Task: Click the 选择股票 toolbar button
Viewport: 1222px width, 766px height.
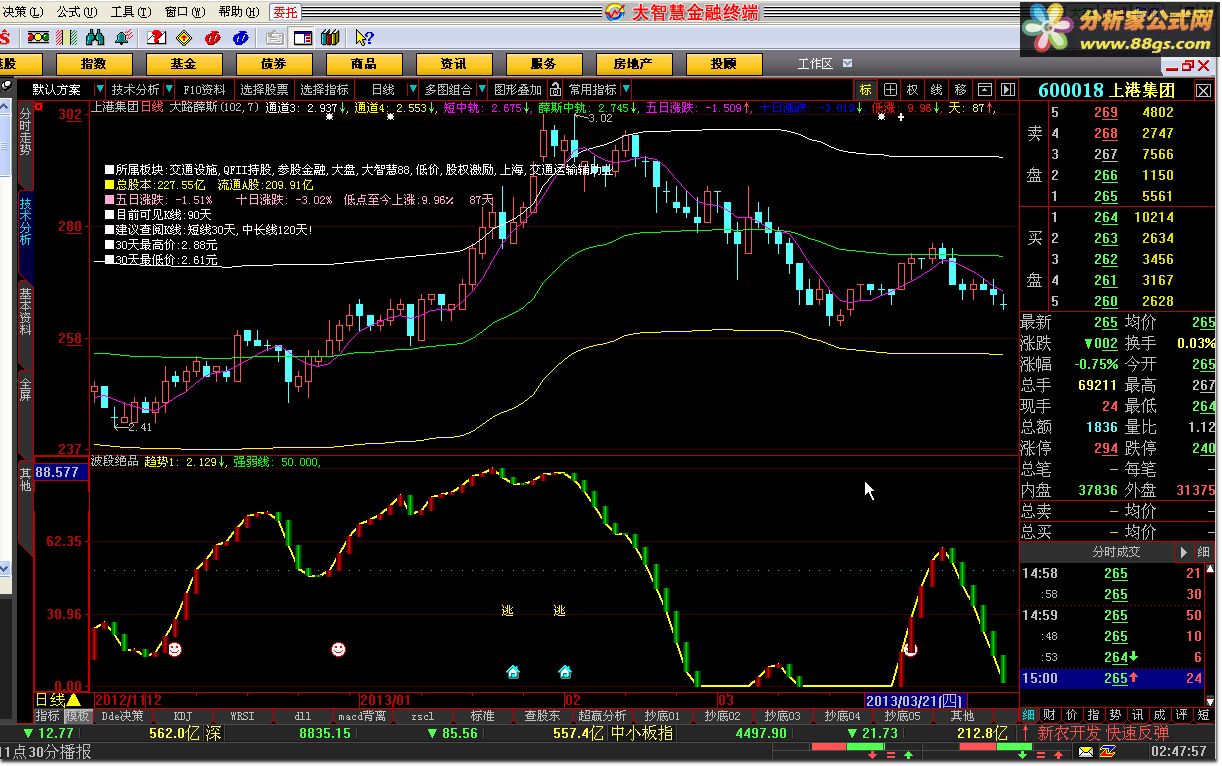Action: click(x=264, y=89)
